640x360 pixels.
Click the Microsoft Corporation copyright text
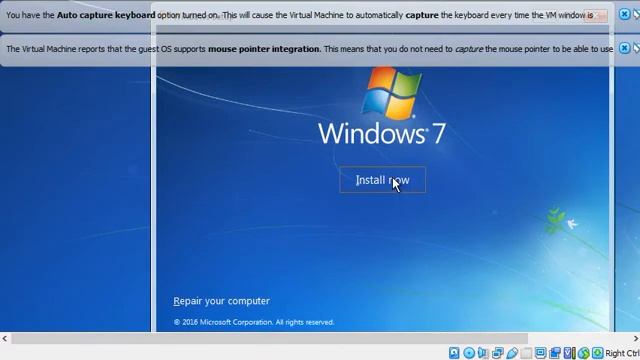tap(253, 322)
